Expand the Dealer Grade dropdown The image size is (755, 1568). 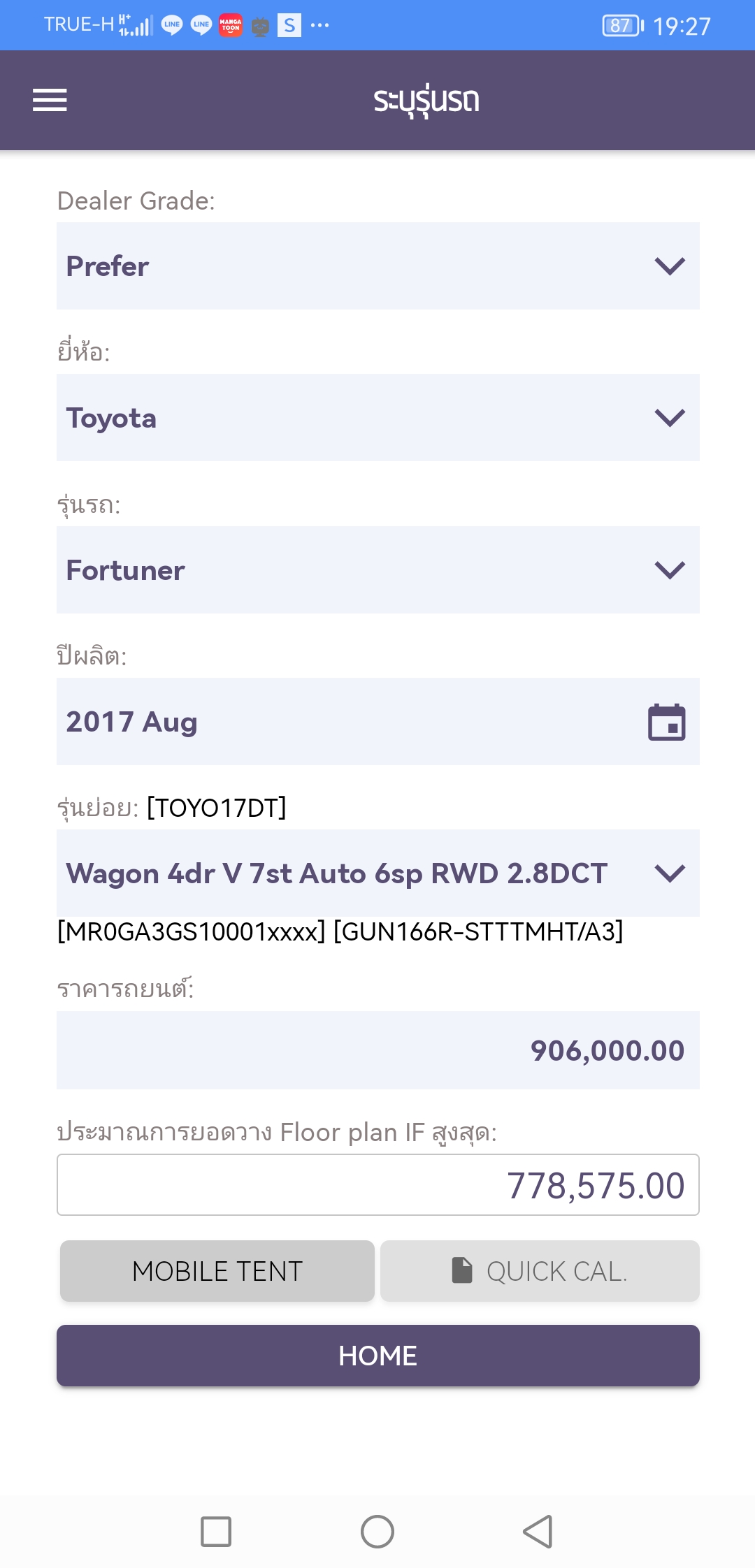pyautogui.click(x=377, y=266)
